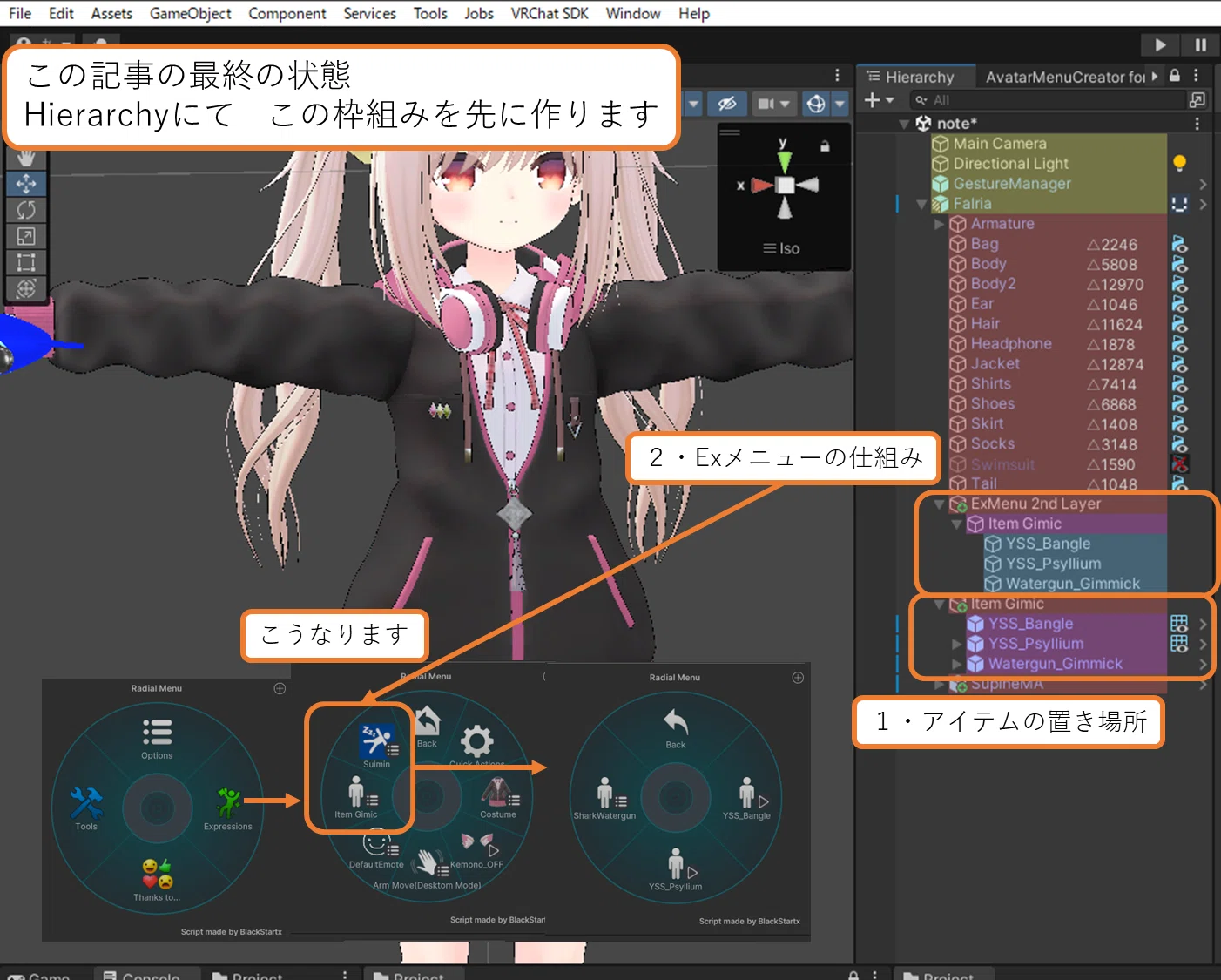This screenshot has width=1221, height=980.
Task: Click Costume in the radial menu
Action: [498, 799]
